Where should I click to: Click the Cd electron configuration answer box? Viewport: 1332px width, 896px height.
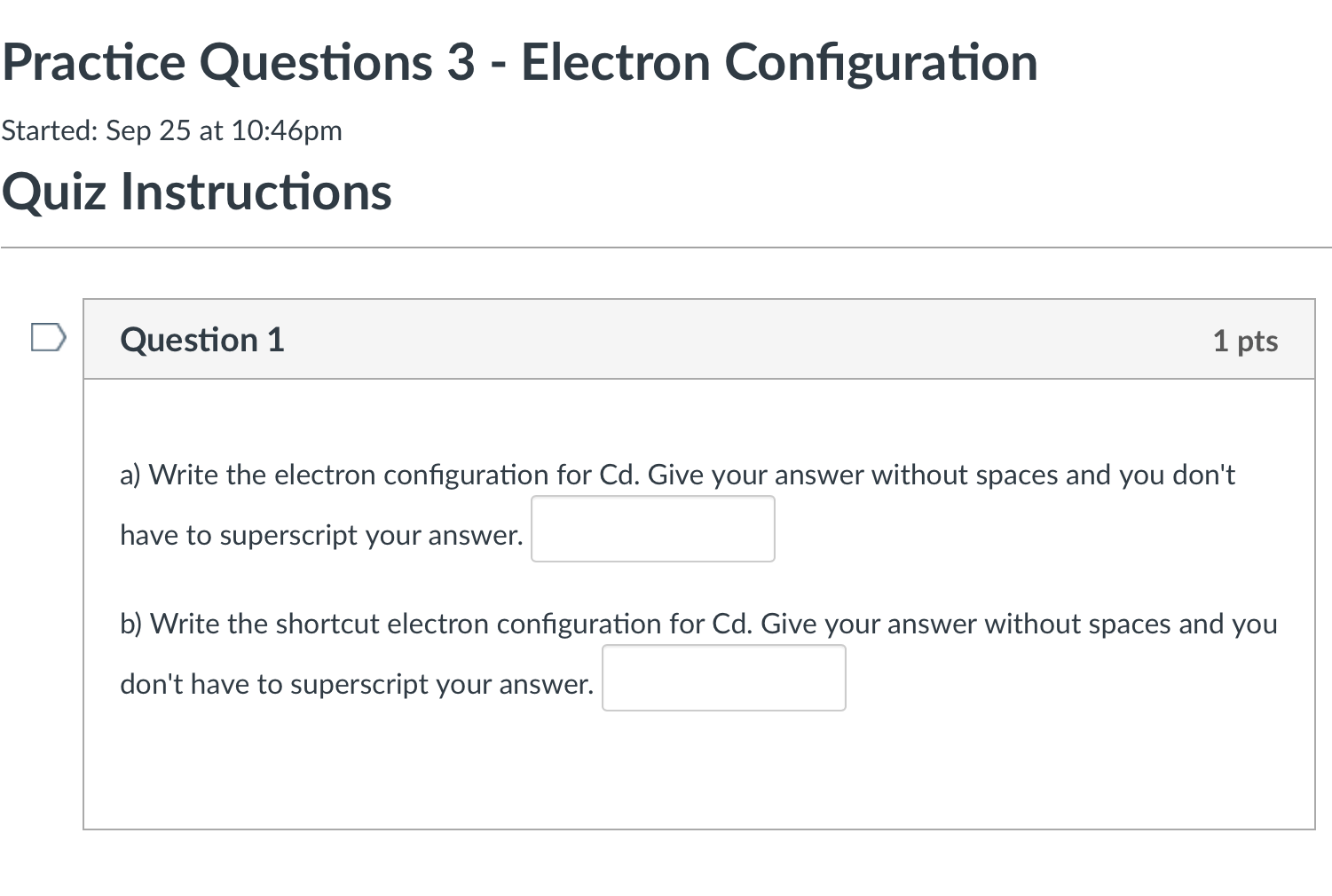tap(653, 529)
